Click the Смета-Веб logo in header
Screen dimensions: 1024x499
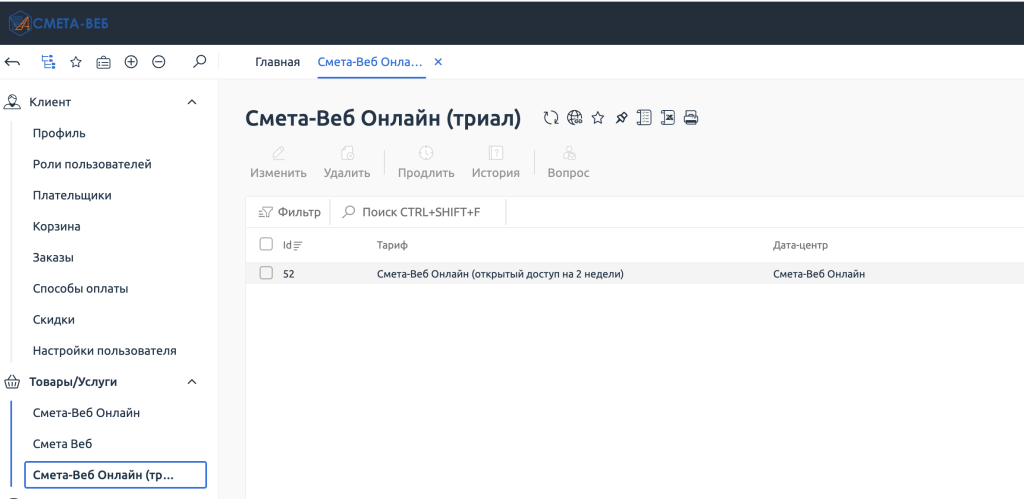pyautogui.click(x=58, y=24)
